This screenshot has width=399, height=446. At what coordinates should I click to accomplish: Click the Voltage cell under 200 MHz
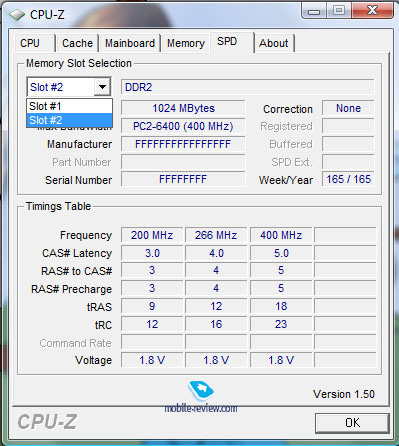[152, 360]
